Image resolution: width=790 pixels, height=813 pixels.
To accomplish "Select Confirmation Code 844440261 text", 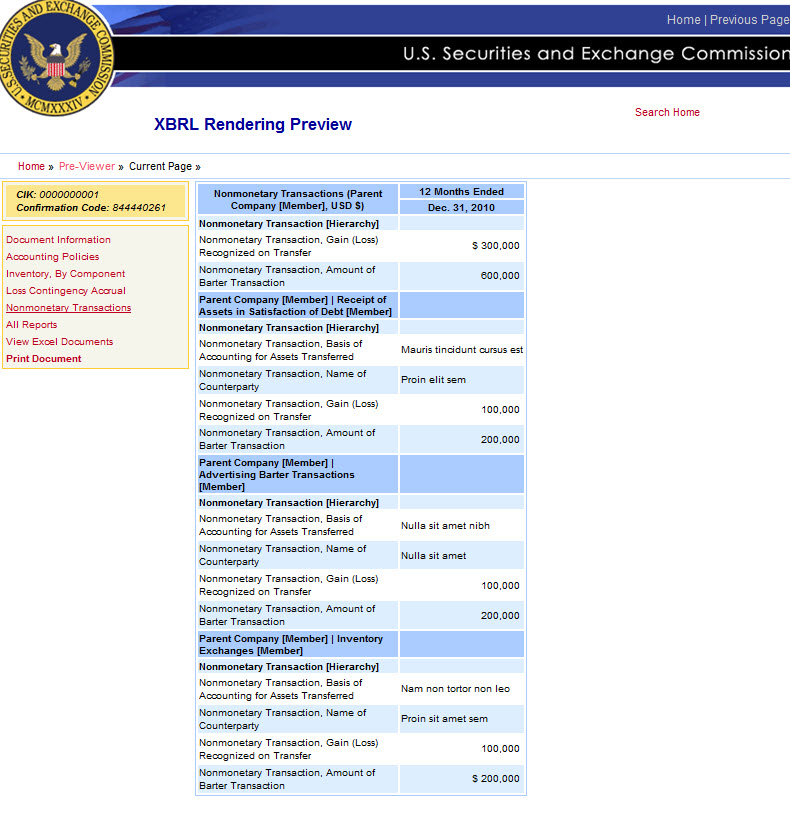I will (x=91, y=208).
